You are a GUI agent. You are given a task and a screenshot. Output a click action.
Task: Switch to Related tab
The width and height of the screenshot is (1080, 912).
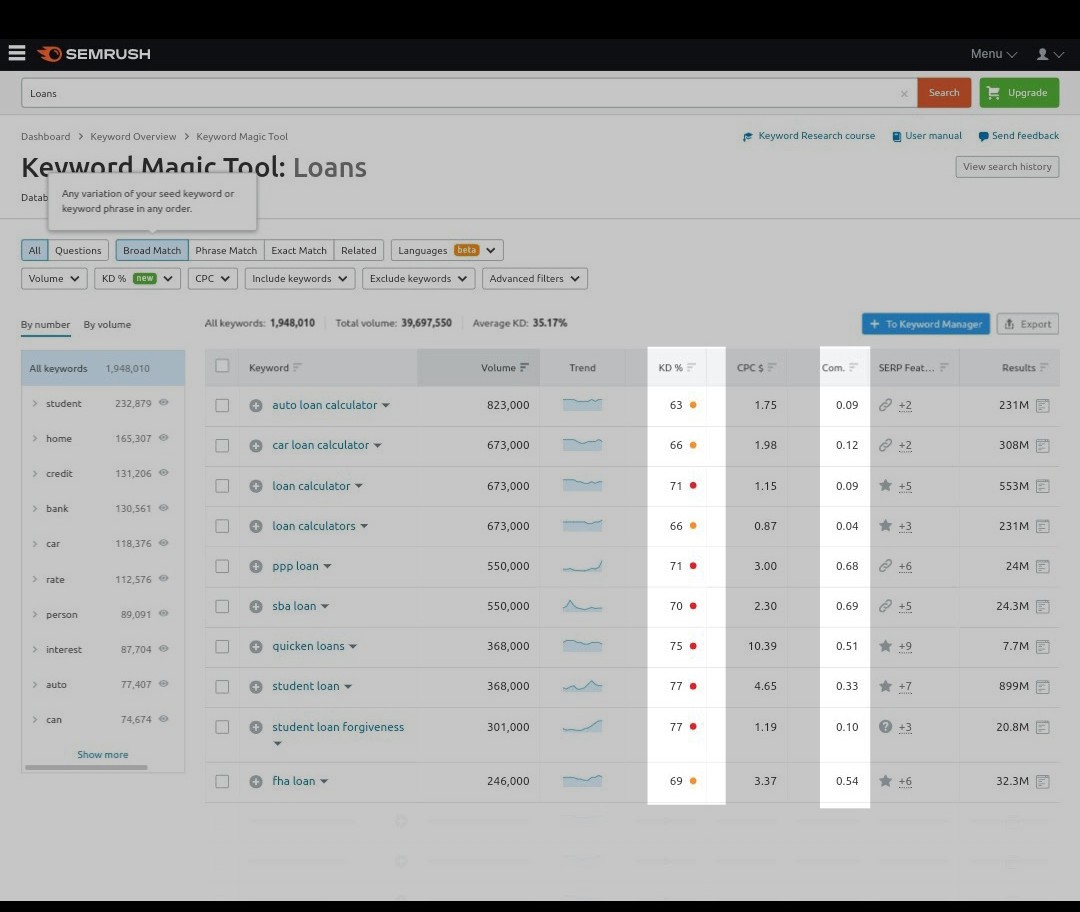(359, 250)
